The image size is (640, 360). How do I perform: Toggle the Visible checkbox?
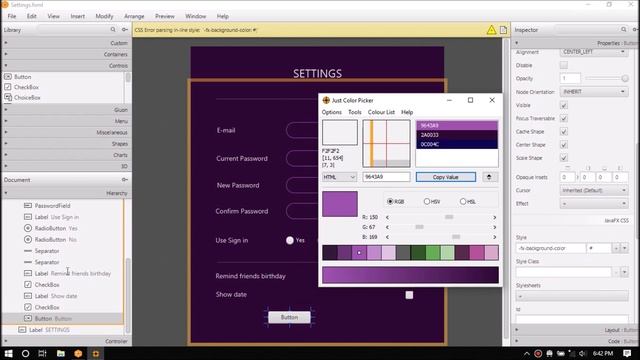[564, 105]
